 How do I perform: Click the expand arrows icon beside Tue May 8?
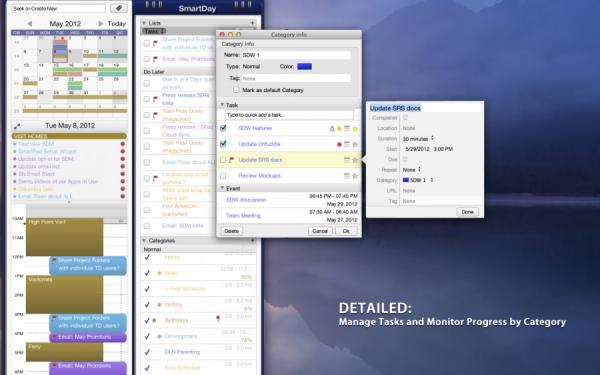(x=16, y=126)
